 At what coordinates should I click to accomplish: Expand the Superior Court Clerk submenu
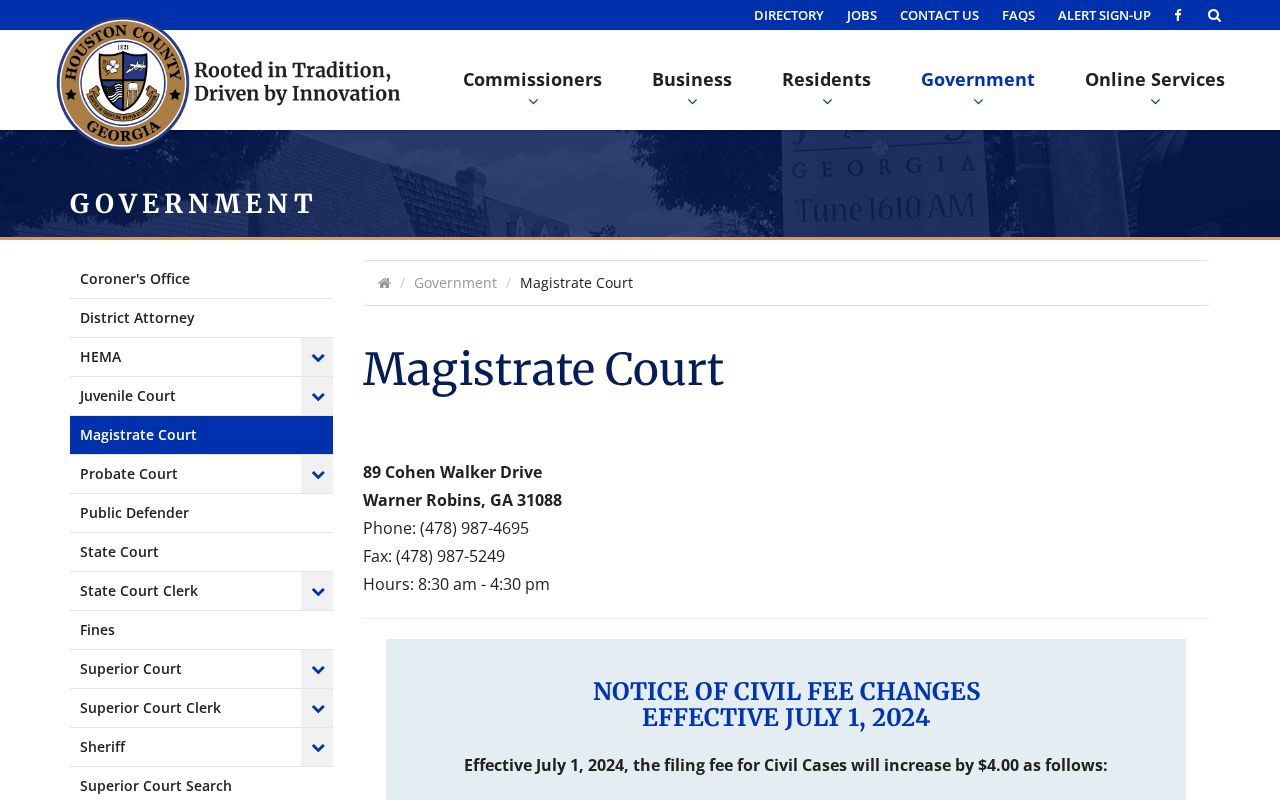click(x=317, y=708)
